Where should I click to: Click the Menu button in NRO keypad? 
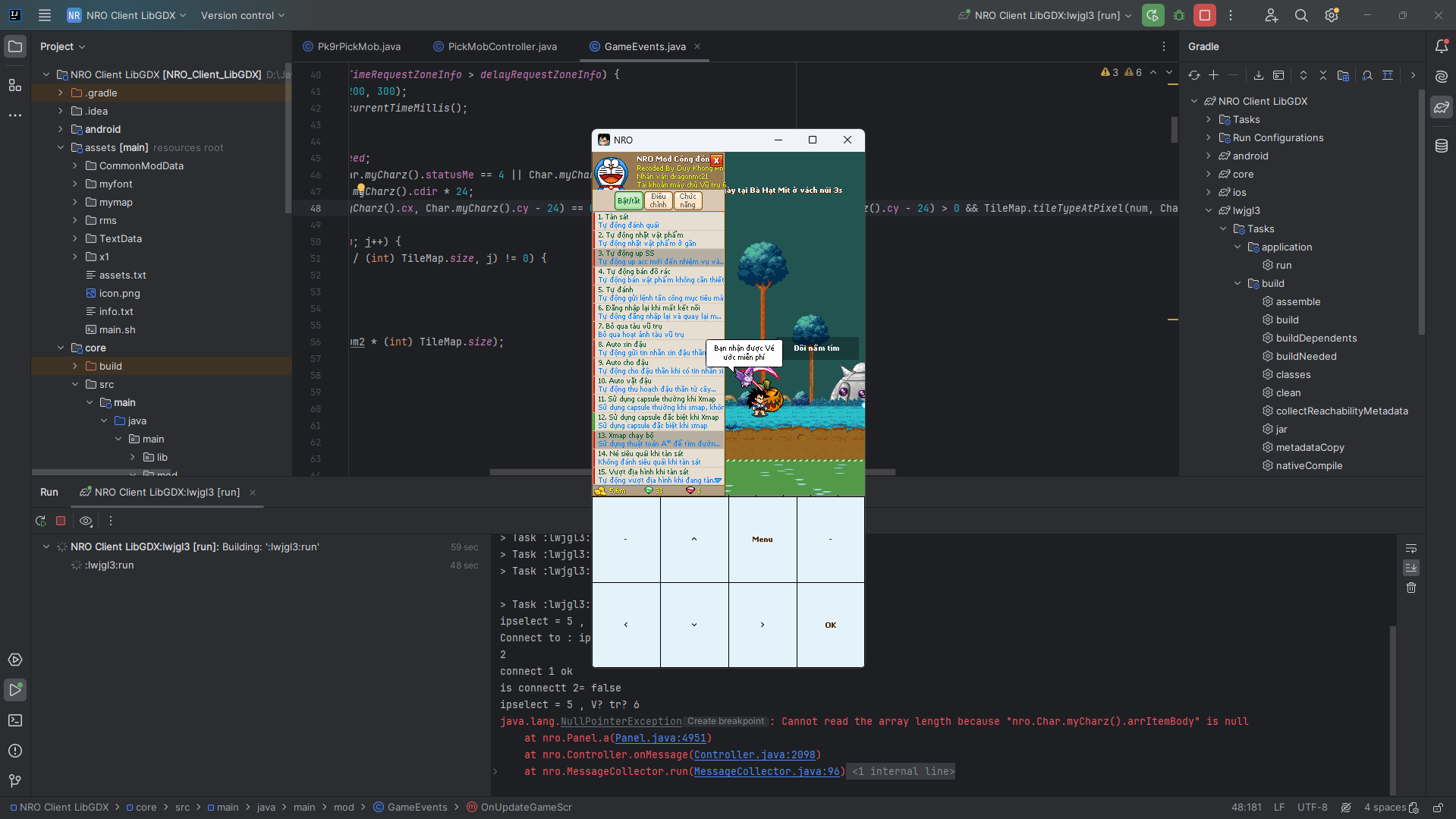pyautogui.click(x=763, y=540)
